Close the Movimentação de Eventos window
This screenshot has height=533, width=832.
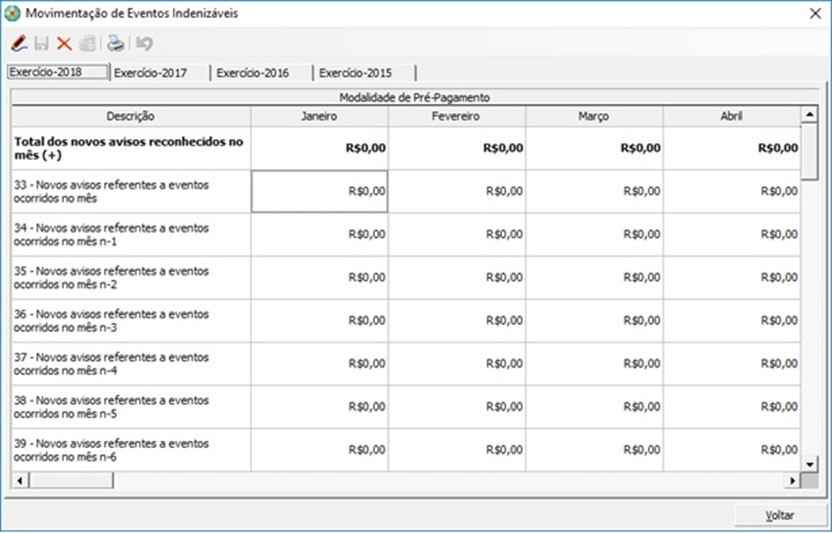tap(813, 14)
